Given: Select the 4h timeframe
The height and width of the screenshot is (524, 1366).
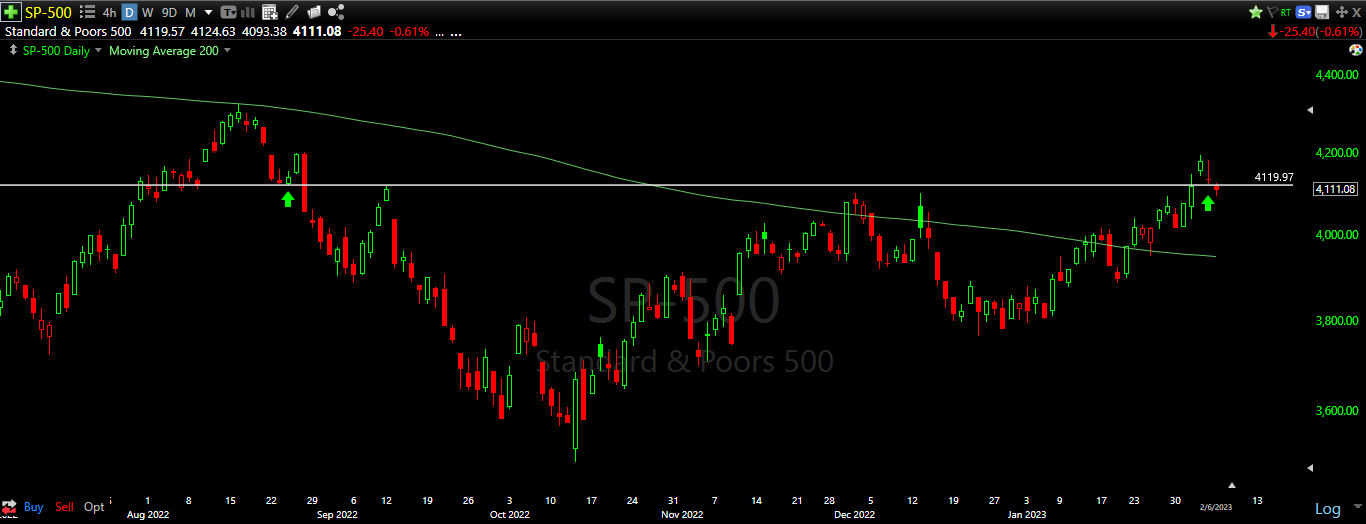Looking at the screenshot, I should click(109, 13).
